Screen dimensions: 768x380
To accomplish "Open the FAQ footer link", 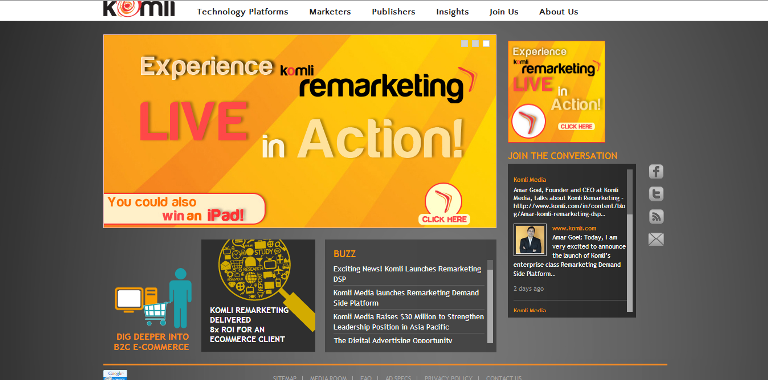I will (x=366, y=378).
